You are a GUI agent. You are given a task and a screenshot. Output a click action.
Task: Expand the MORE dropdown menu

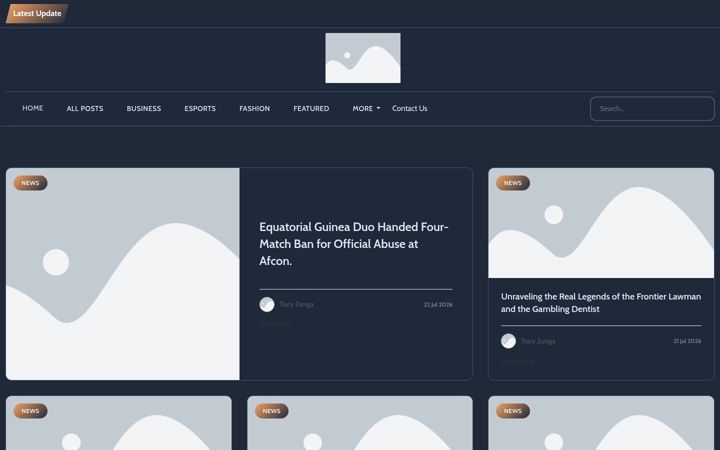pyautogui.click(x=366, y=108)
